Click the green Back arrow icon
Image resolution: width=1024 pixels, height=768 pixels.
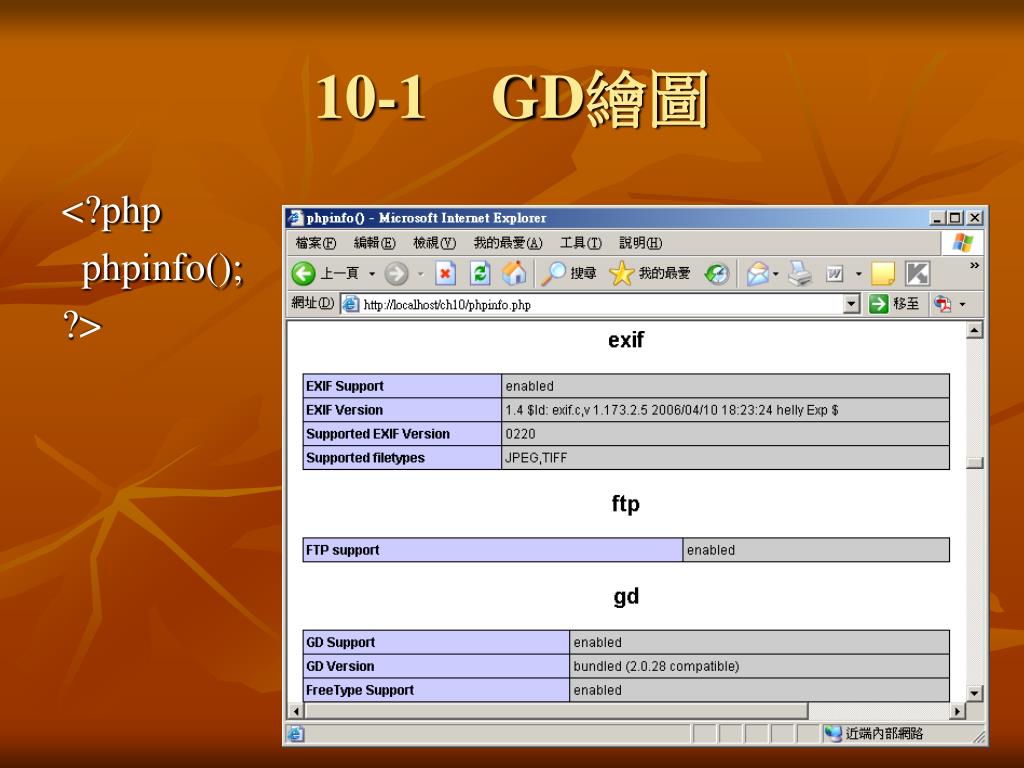[303, 274]
